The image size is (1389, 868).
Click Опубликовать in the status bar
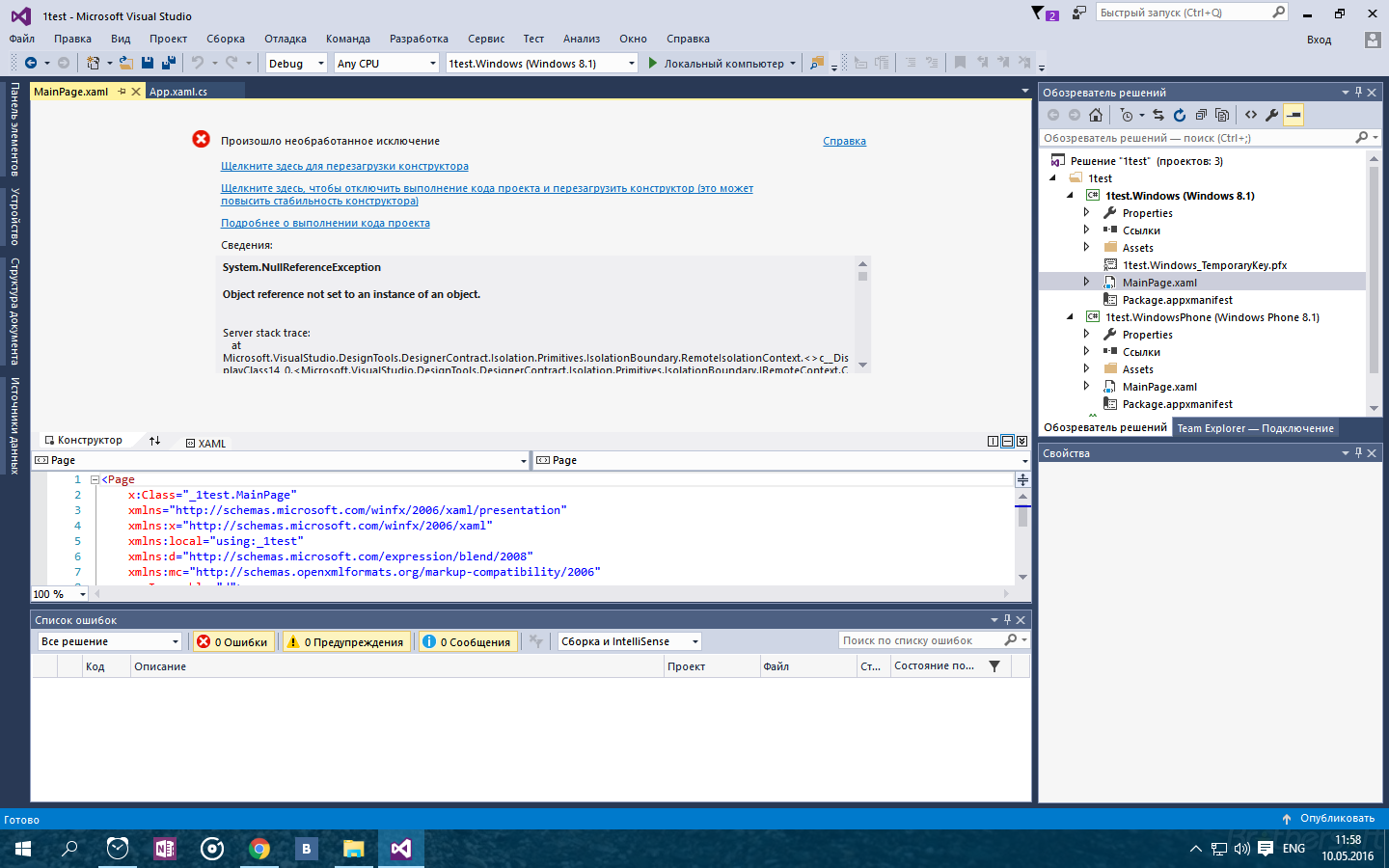[x=1328, y=818]
